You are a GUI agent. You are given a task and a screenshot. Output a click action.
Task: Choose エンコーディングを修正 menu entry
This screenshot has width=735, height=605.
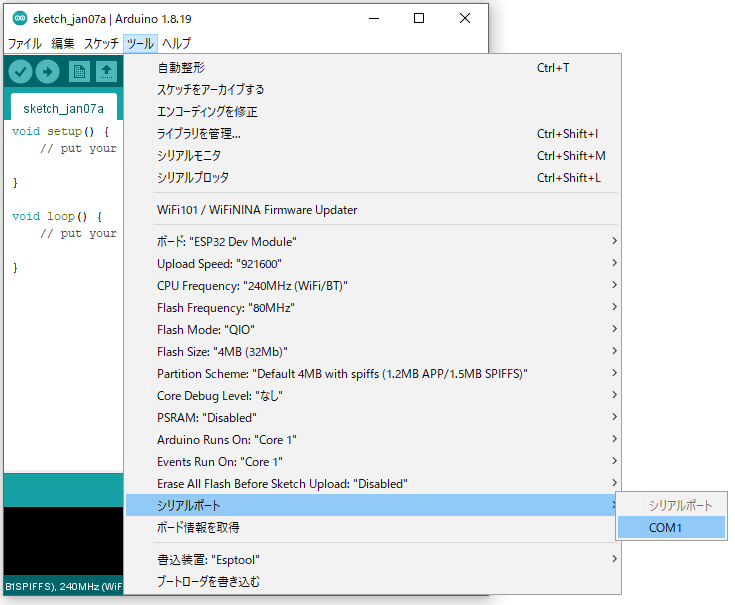(x=373, y=112)
